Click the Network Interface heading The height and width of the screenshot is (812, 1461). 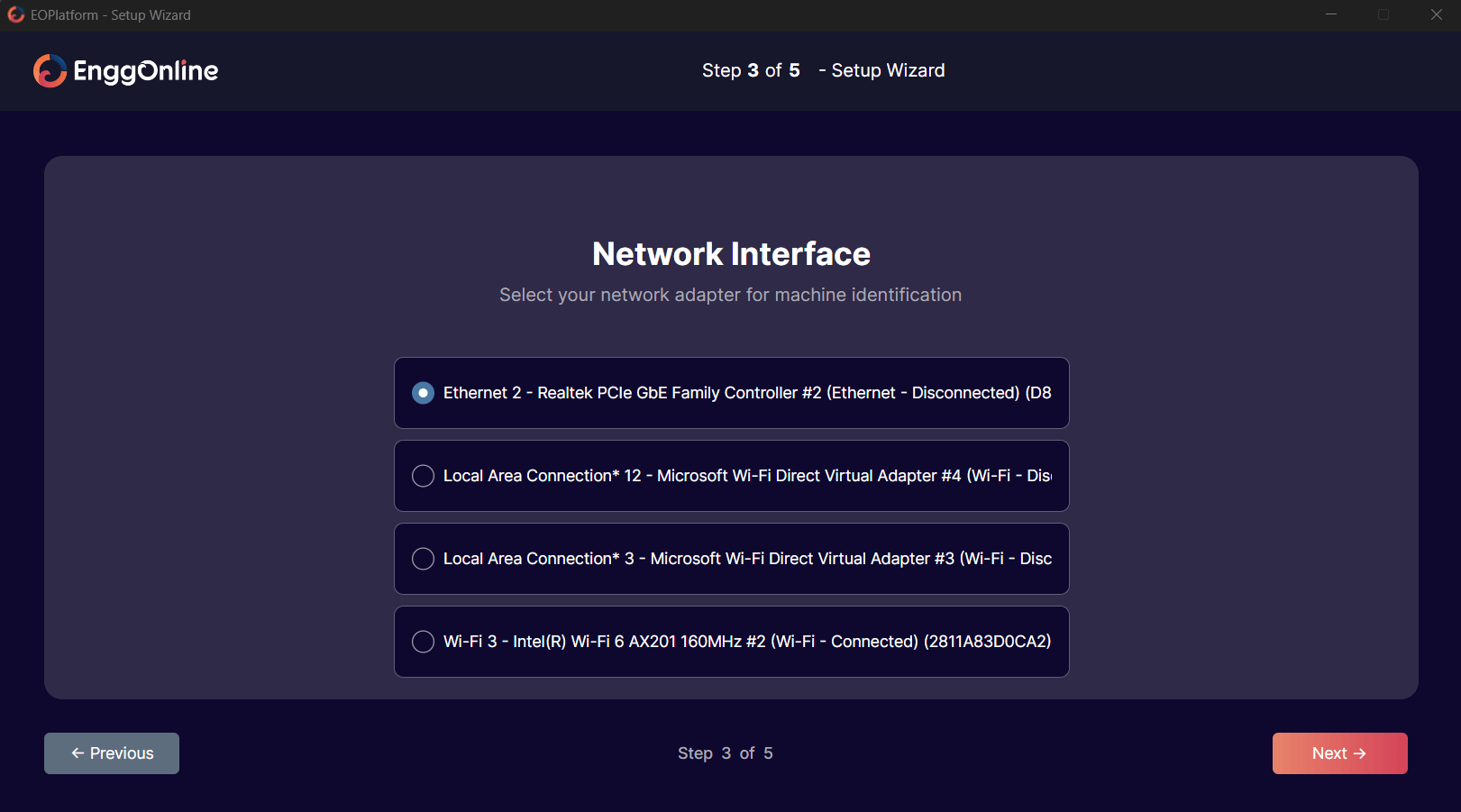pos(731,254)
